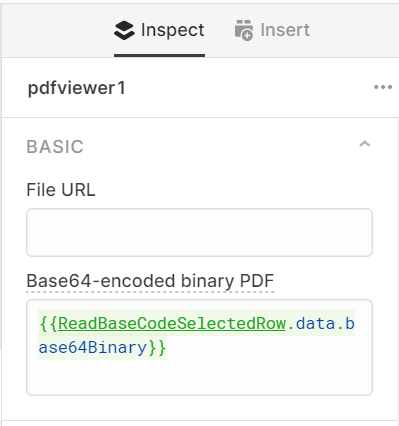The width and height of the screenshot is (399, 426).
Task: Click the BASIC section heading
Action: pos(55,147)
